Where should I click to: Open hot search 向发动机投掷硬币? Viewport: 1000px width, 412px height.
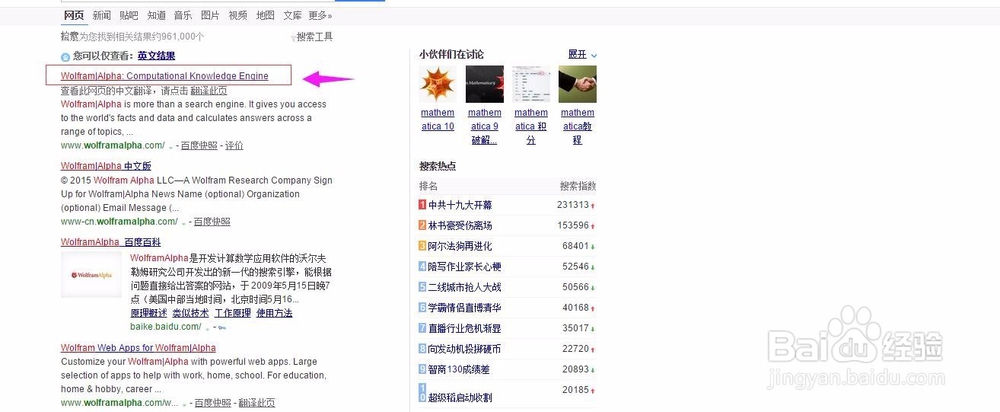[465, 349]
